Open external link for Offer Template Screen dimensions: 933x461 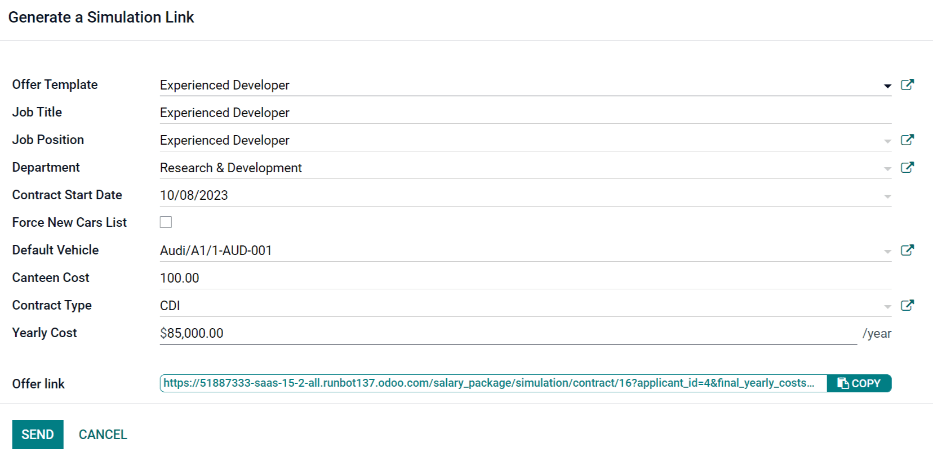[907, 86]
